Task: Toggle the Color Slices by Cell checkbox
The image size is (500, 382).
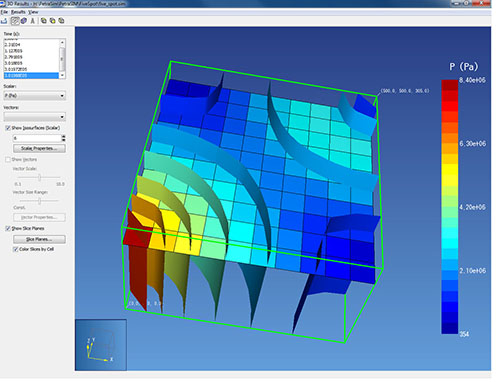Action: (15, 249)
